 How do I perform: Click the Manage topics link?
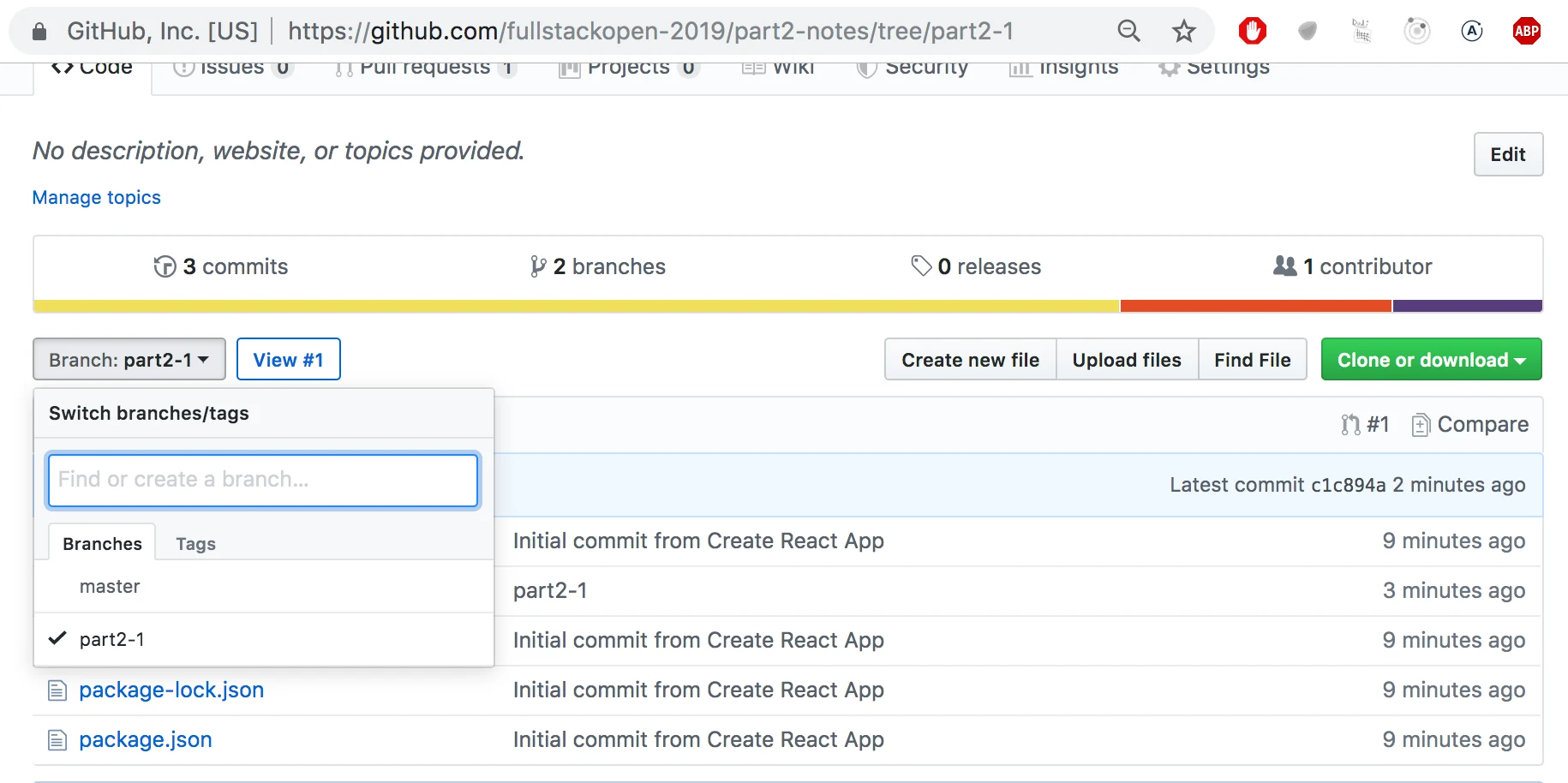96,197
